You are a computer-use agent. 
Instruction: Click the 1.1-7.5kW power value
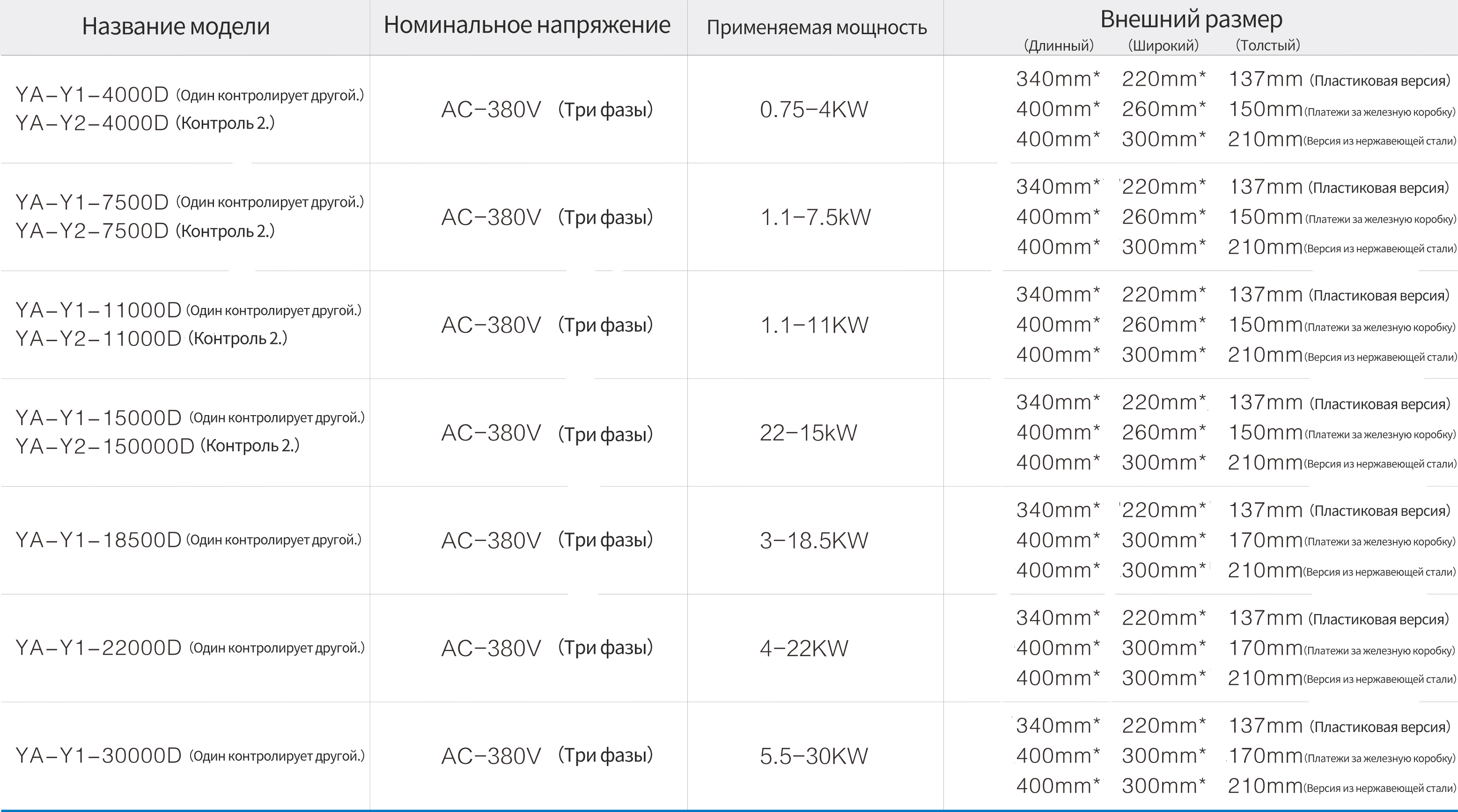click(815, 217)
